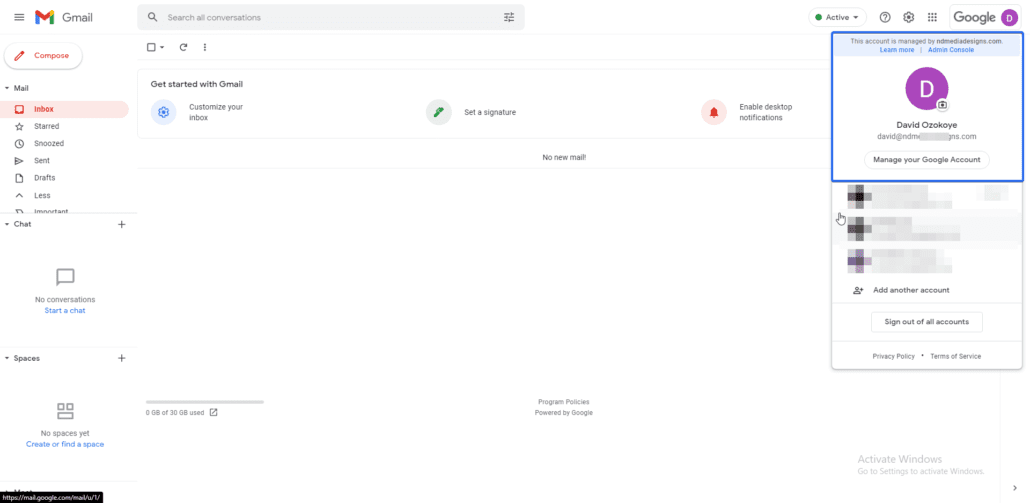The height and width of the screenshot is (503, 1030).
Task: Click the Compose button
Action: (x=43, y=56)
